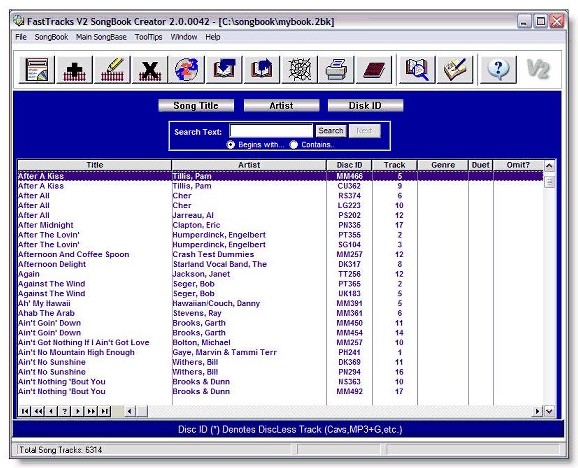The height and width of the screenshot is (468, 578).
Task: Open the SongBook menu
Action: tap(51, 37)
